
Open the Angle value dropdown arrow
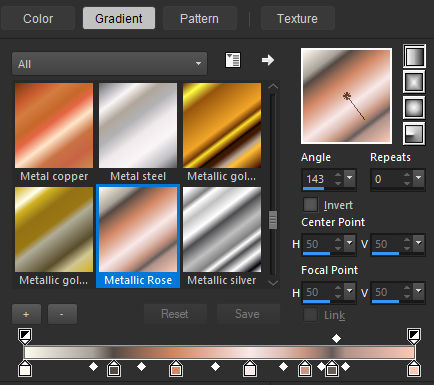pyautogui.click(x=350, y=178)
